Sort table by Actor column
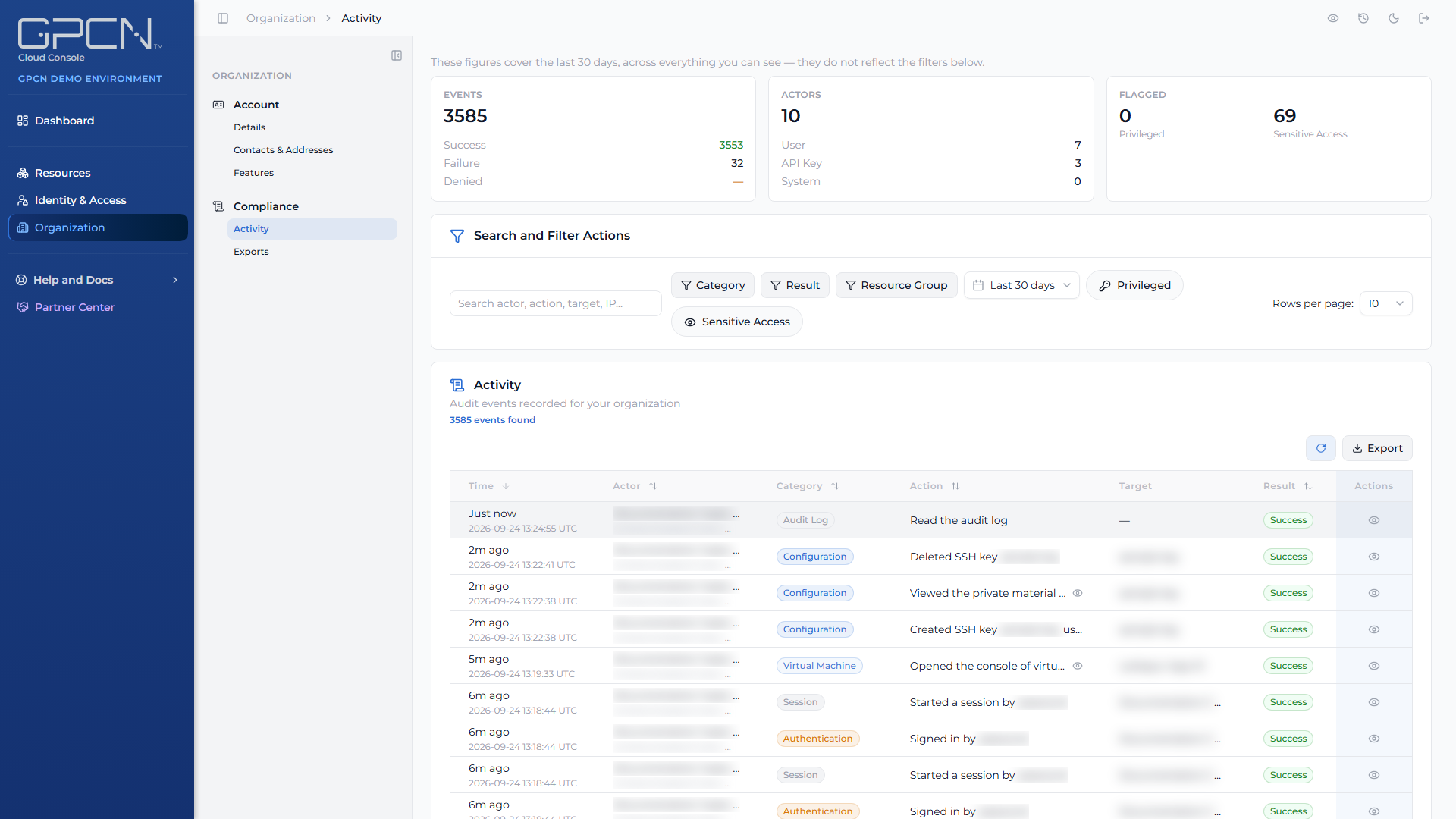The image size is (1456, 819). tap(635, 486)
